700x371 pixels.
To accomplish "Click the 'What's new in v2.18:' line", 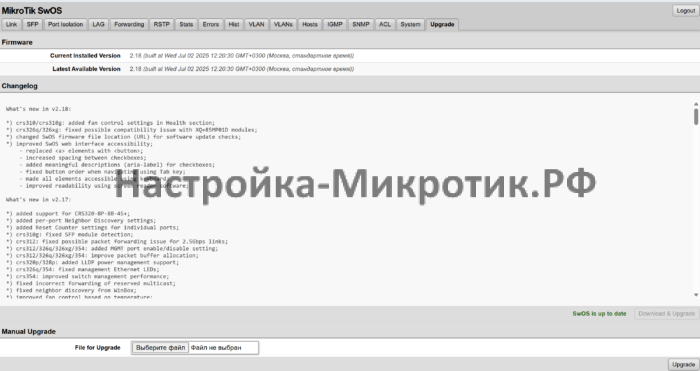I will tap(39, 109).
